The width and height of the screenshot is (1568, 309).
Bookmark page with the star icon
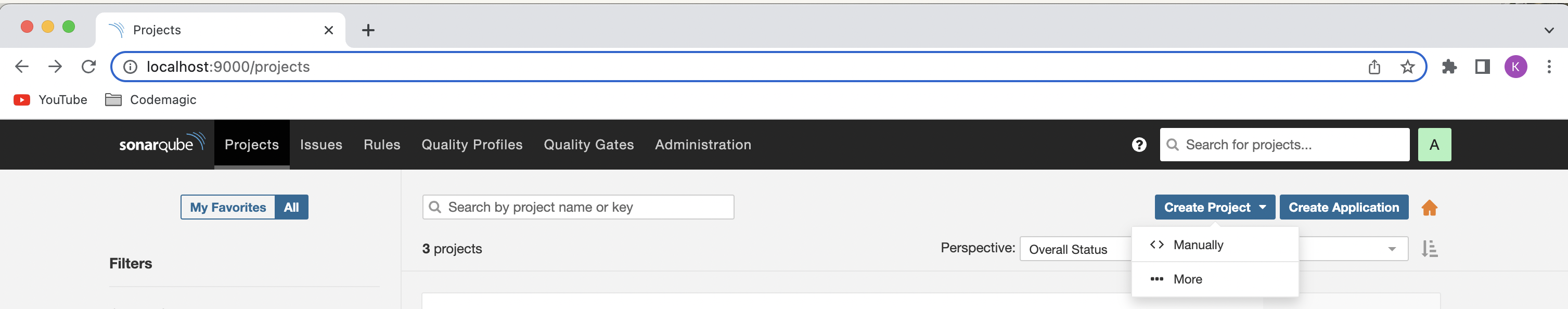point(1407,67)
